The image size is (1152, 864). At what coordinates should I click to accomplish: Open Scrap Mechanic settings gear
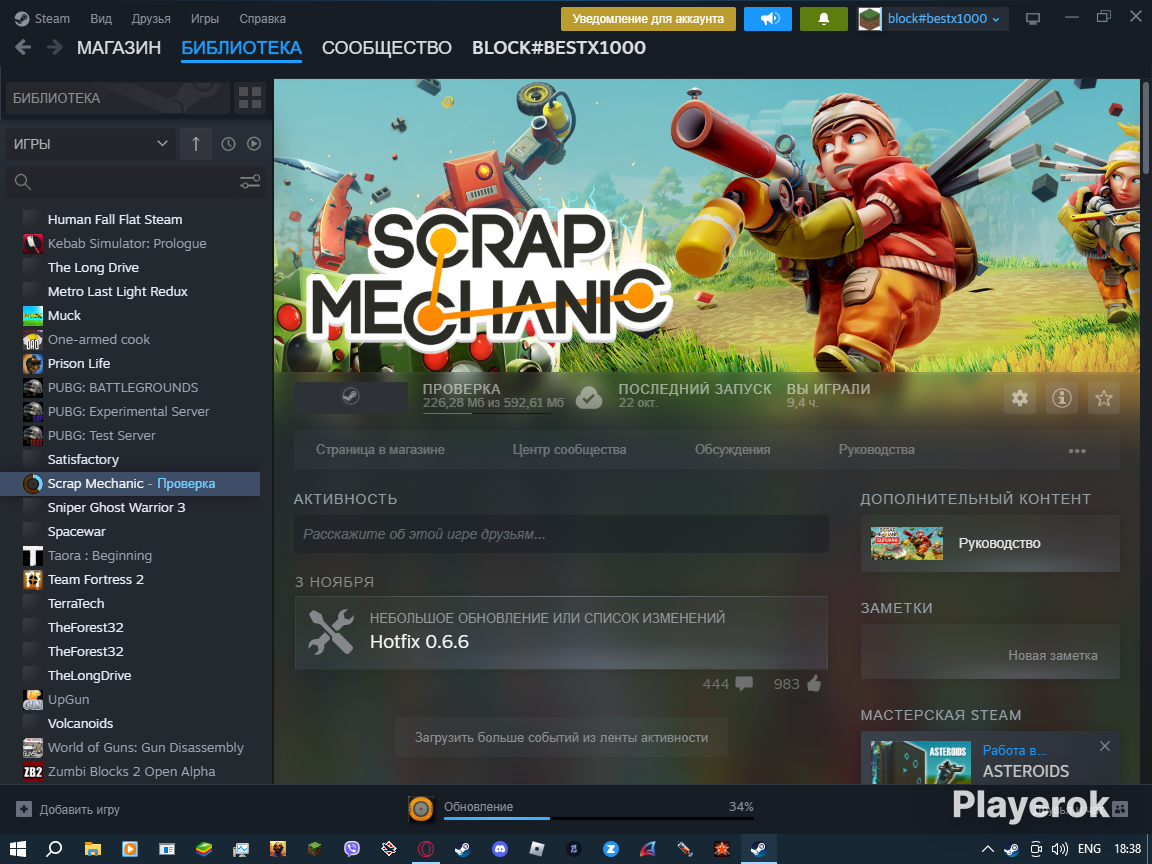pos(1020,398)
